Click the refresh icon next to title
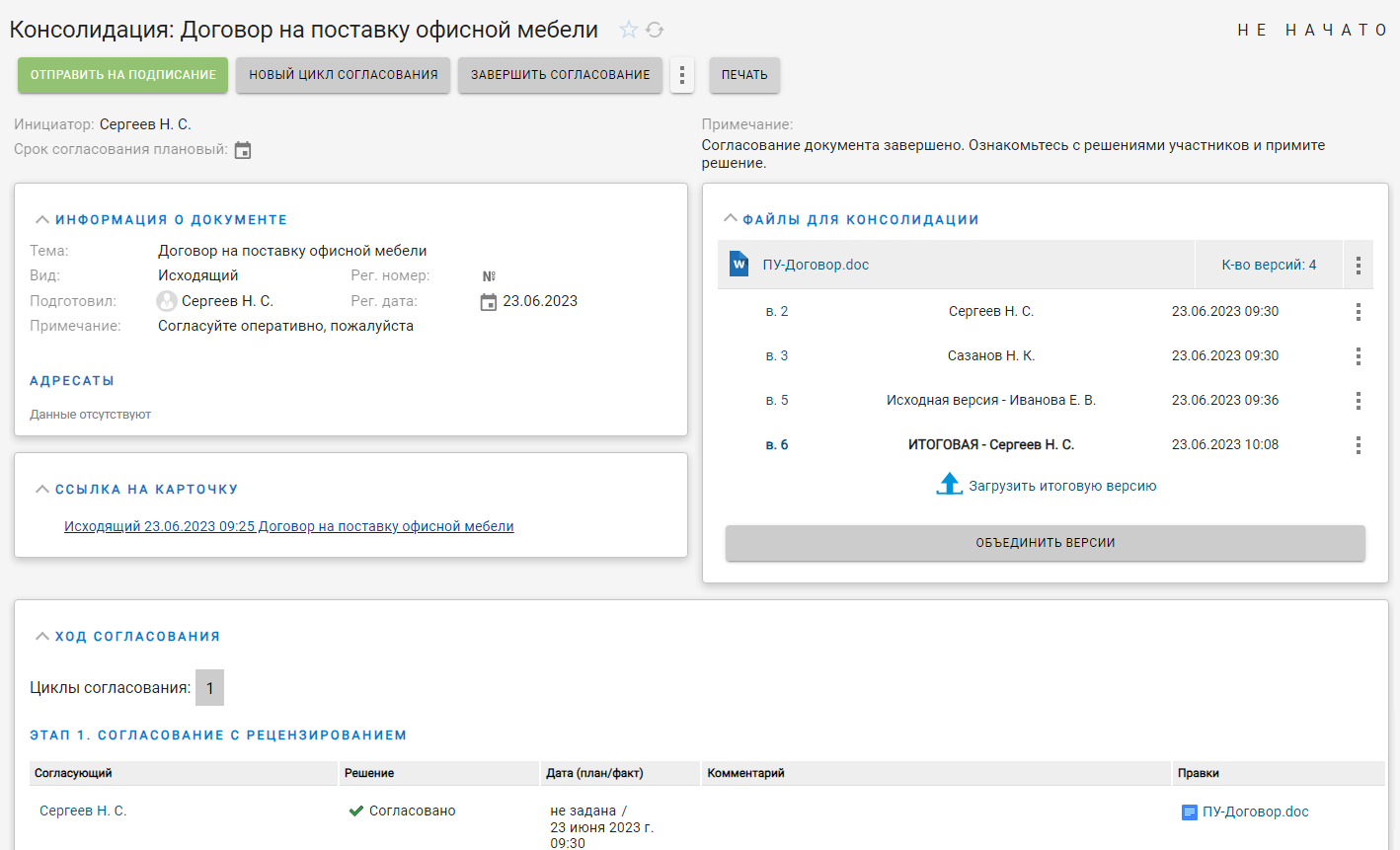 655,30
